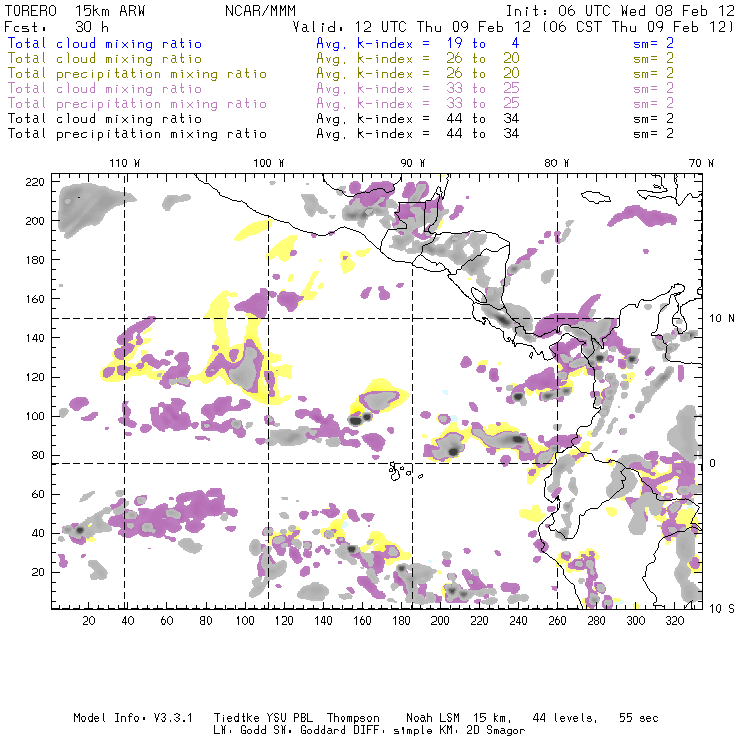Select the "80 W" longitude label
Screen dimensions: 740x740
point(557,163)
